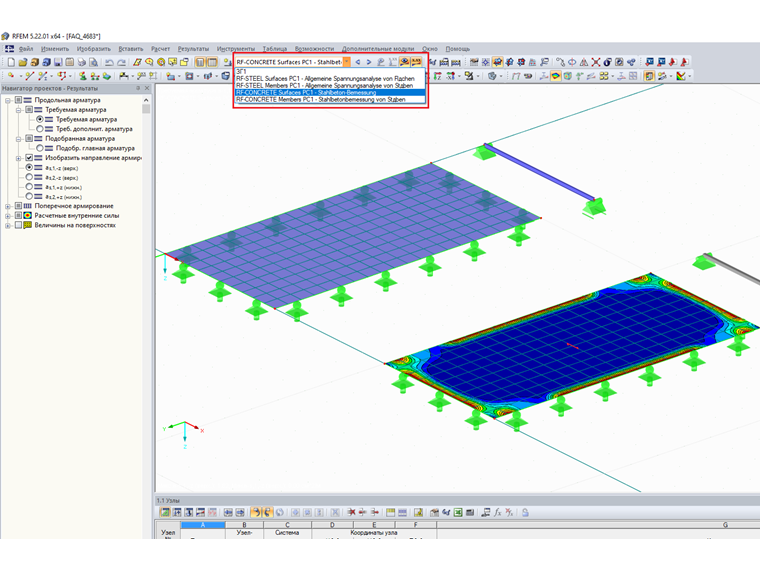760x570 pixels.
Task: Click the new node tool icon
Action: [x=11, y=76]
